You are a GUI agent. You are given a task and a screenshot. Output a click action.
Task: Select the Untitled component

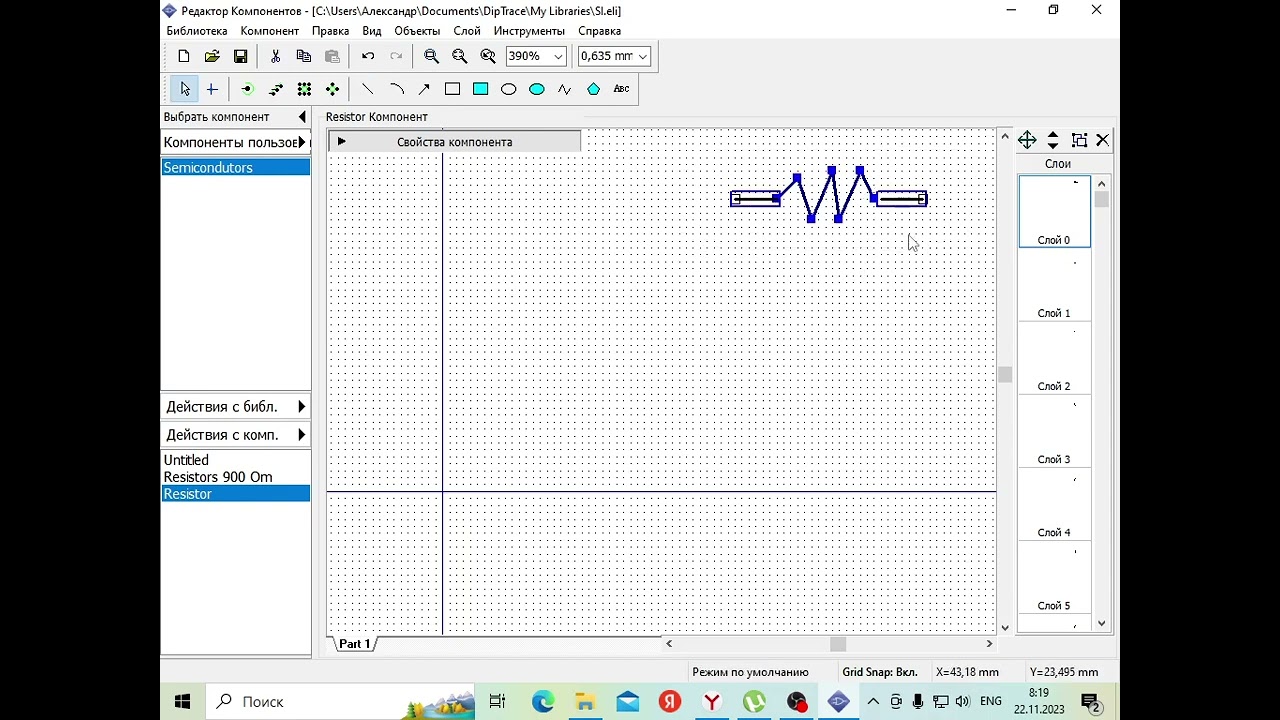tap(236, 460)
